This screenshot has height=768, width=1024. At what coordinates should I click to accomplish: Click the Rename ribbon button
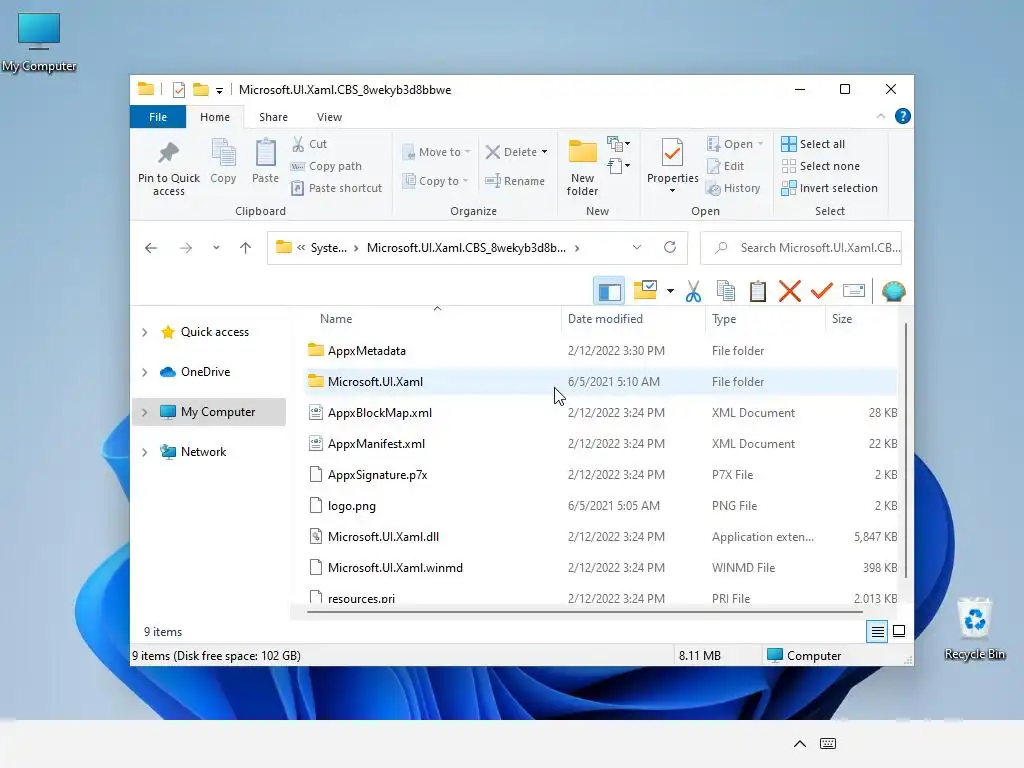[515, 181]
